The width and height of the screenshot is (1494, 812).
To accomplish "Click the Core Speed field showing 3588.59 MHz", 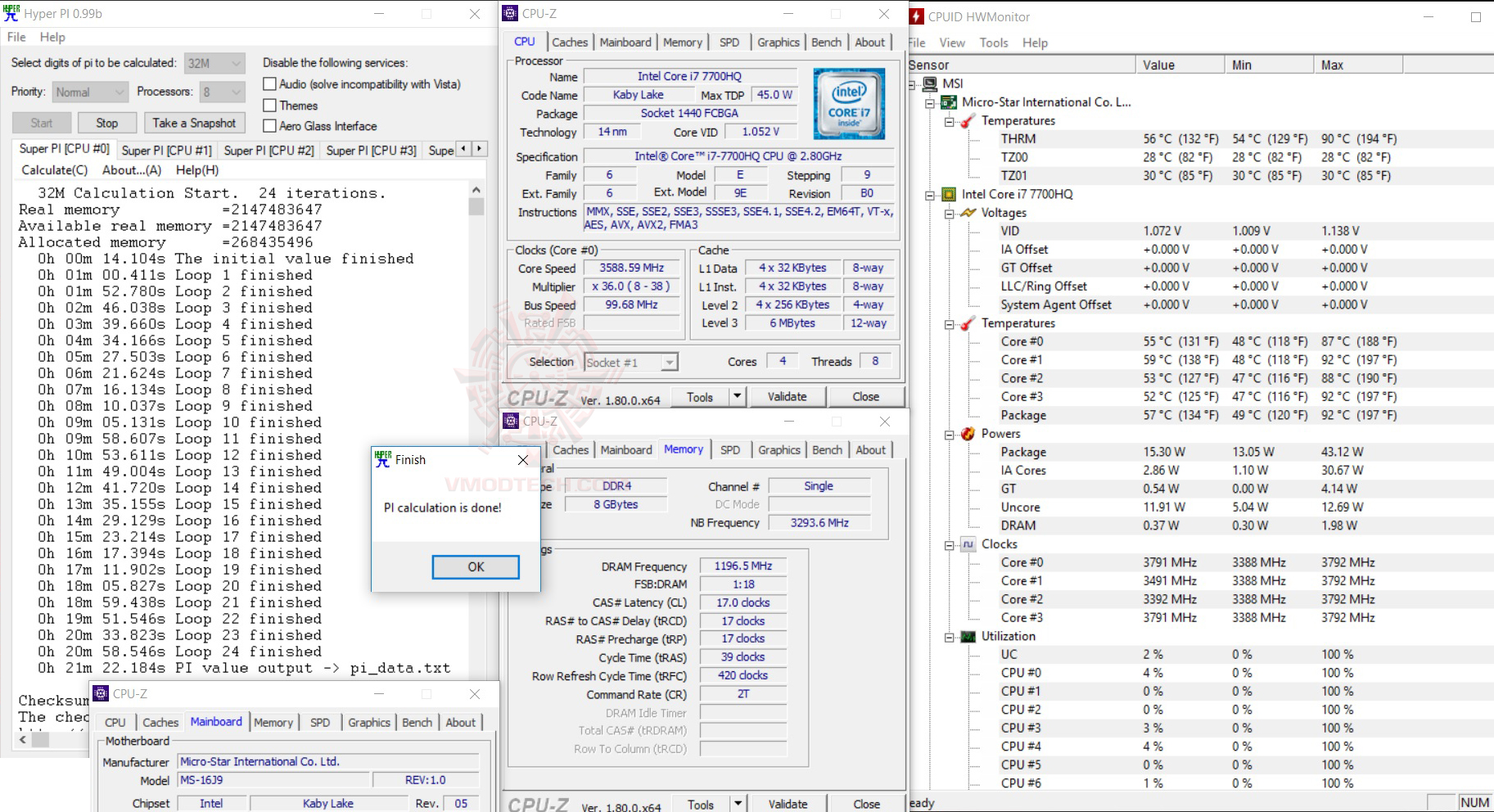I will tap(631, 268).
